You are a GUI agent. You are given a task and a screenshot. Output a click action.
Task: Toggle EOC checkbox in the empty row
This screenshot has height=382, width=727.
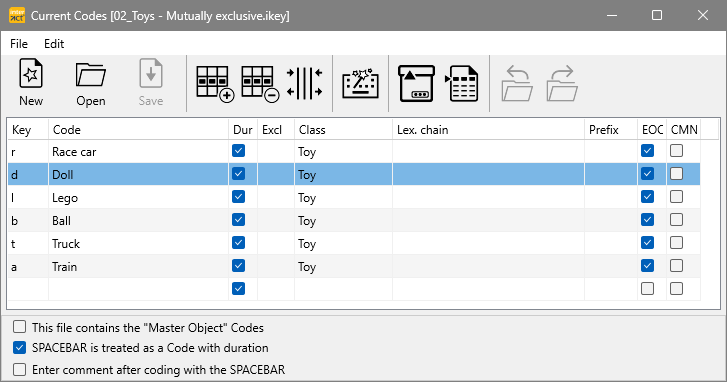[x=647, y=288]
